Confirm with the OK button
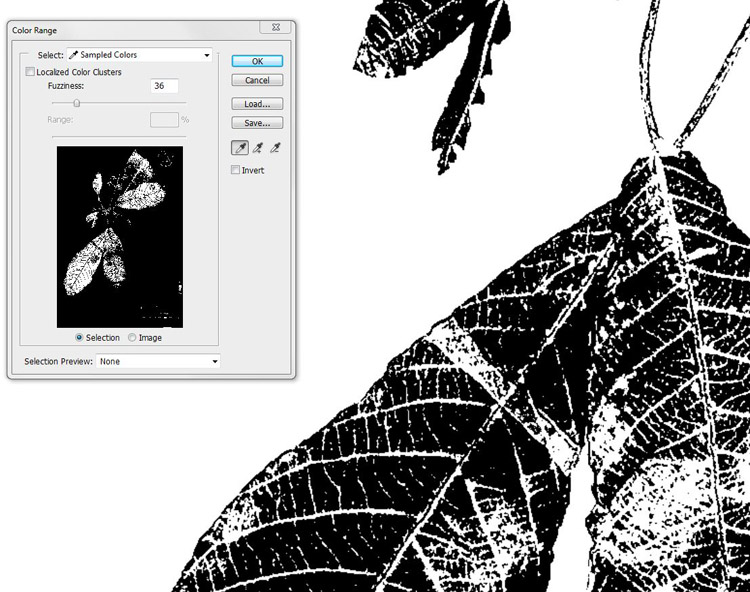This screenshot has height=592, width=750. [257, 61]
